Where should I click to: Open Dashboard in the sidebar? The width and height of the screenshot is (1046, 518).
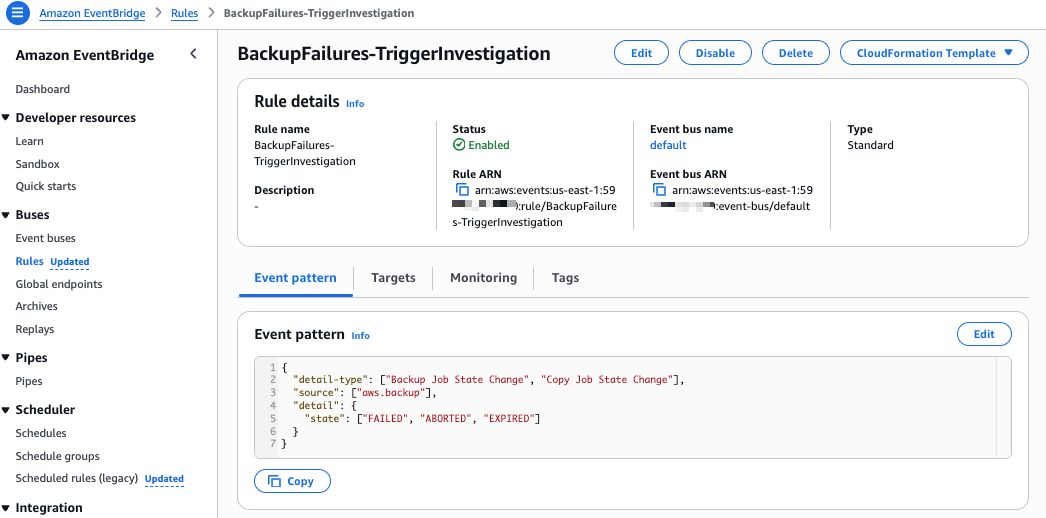pos(43,89)
